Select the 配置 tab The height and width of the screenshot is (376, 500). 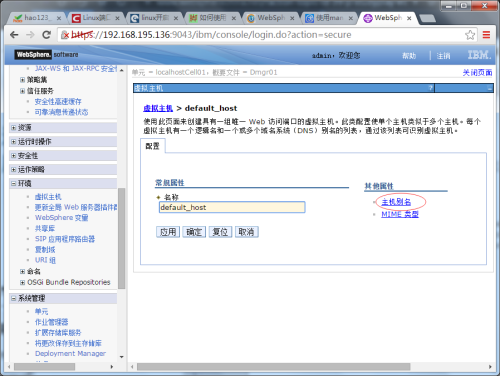click(153, 146)
